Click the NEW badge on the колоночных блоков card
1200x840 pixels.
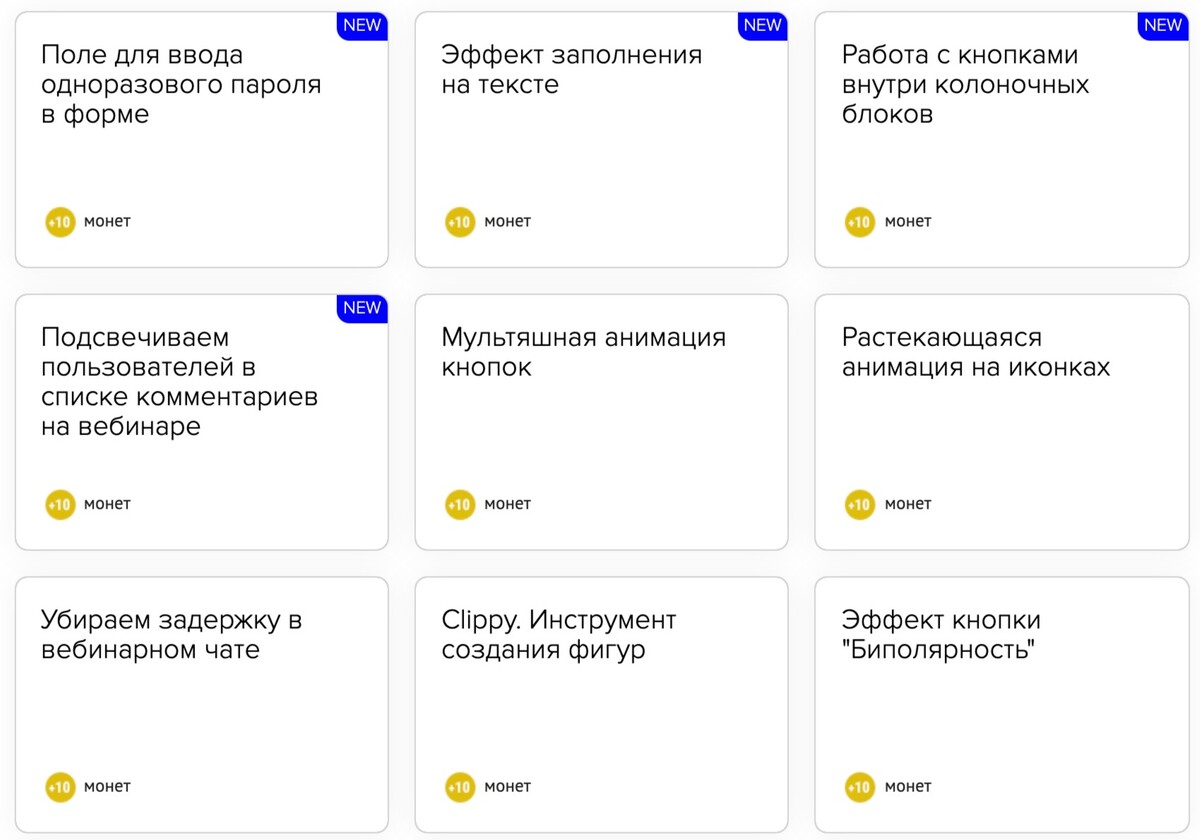pos(1162,26)
